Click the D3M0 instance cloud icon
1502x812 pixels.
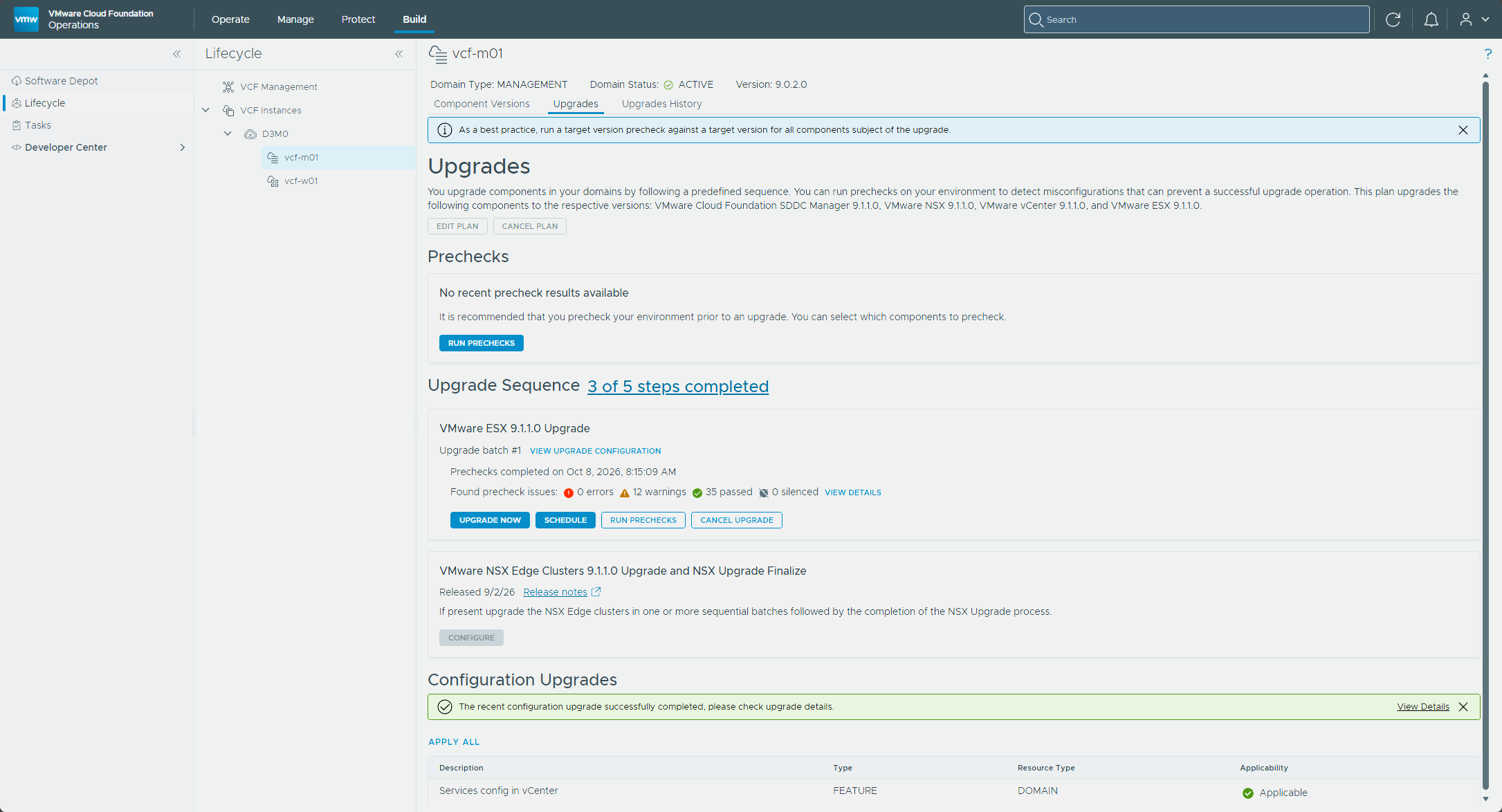(250, 134)
